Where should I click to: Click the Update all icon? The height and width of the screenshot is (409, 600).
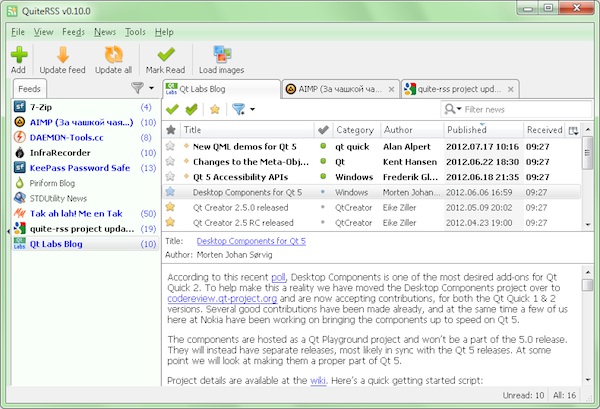[114, 55]
